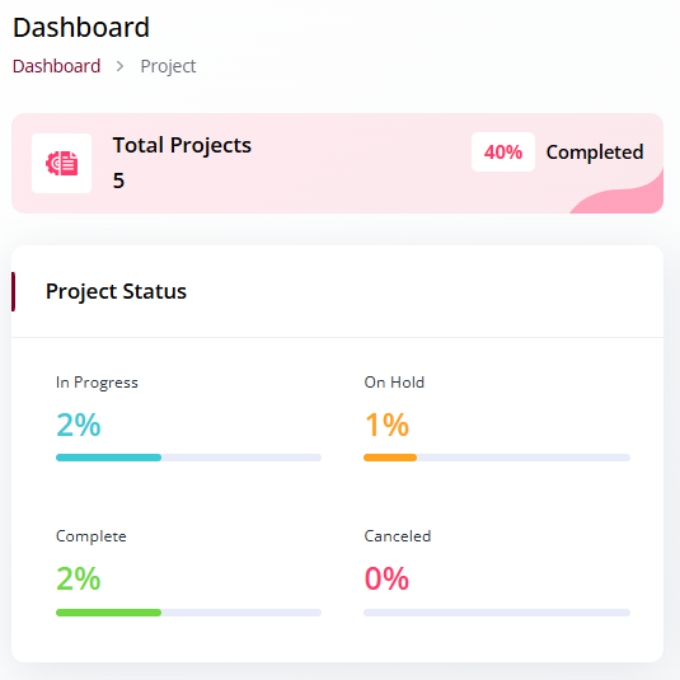Click the On Hold 1% value
The image size is (680, 680).
386,425
